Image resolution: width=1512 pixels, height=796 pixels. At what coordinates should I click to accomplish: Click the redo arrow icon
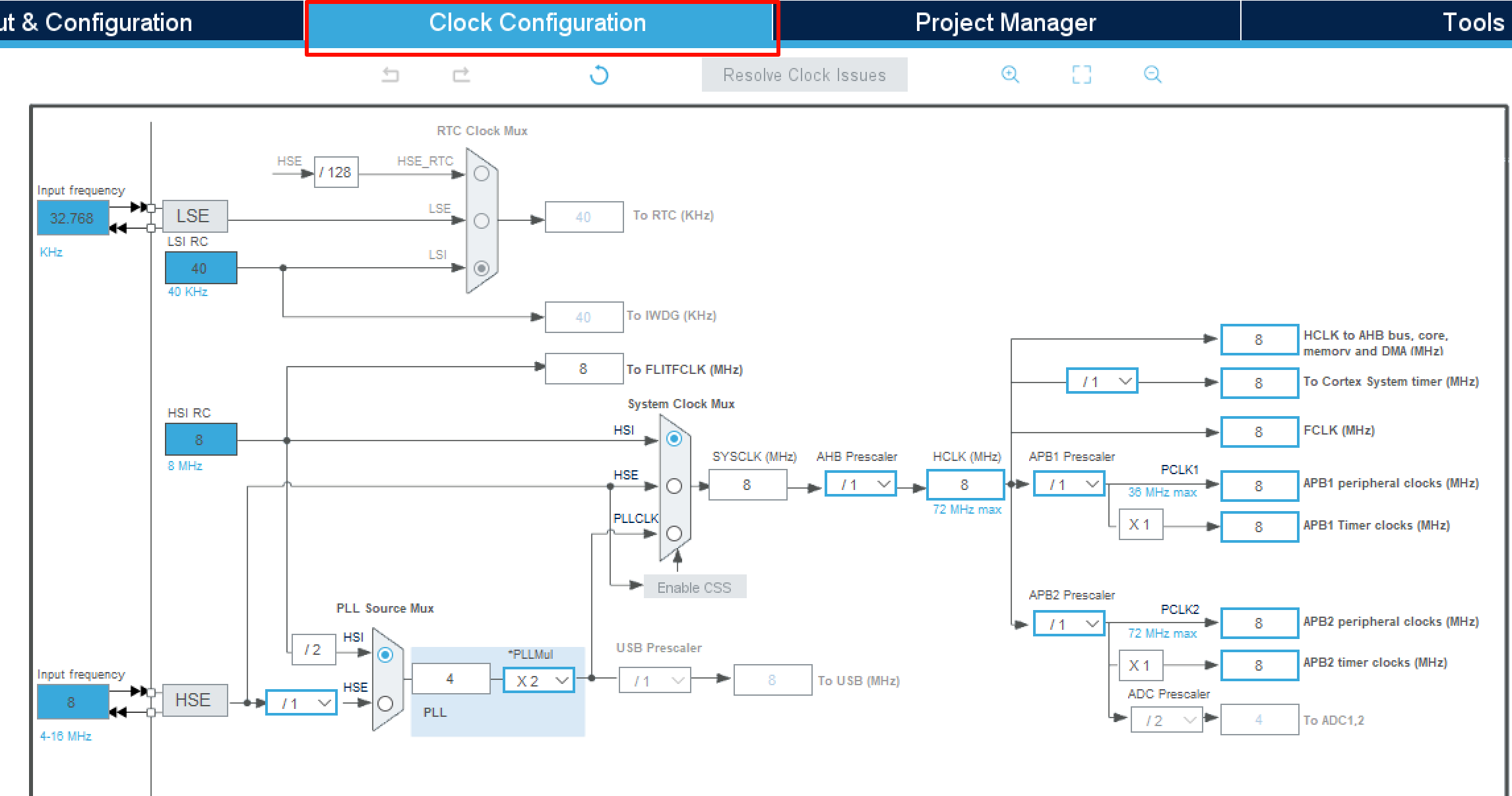click(x=461, y=75)
